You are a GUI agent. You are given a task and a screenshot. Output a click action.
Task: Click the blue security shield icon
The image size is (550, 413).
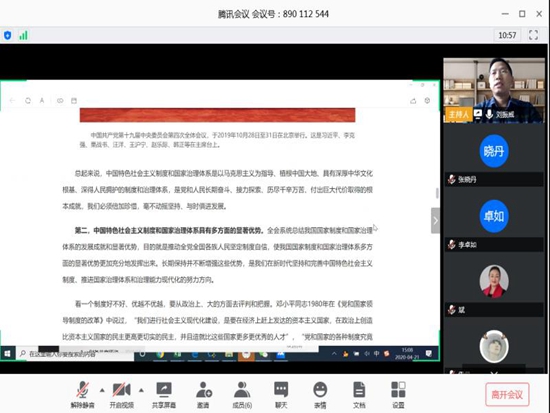pos(7,35)
